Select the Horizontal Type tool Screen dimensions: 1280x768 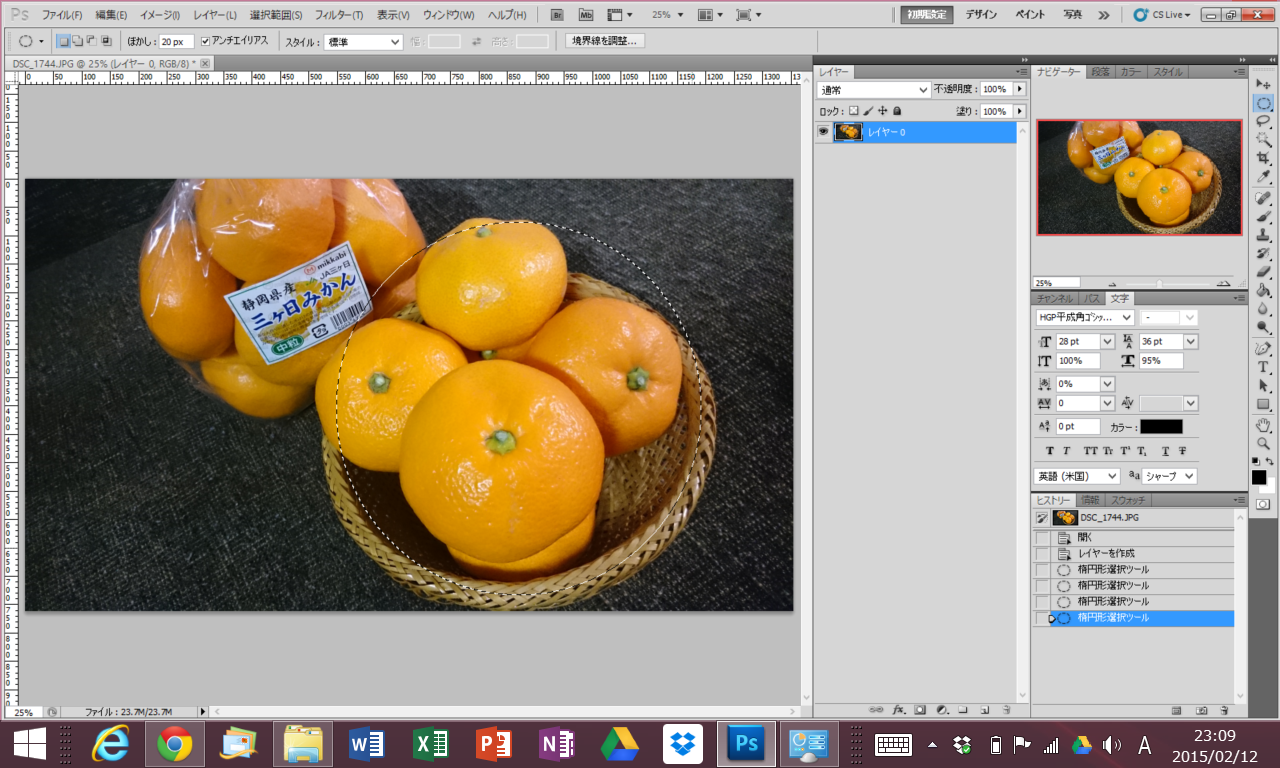pyautogui.click(x=1263, y=367)
